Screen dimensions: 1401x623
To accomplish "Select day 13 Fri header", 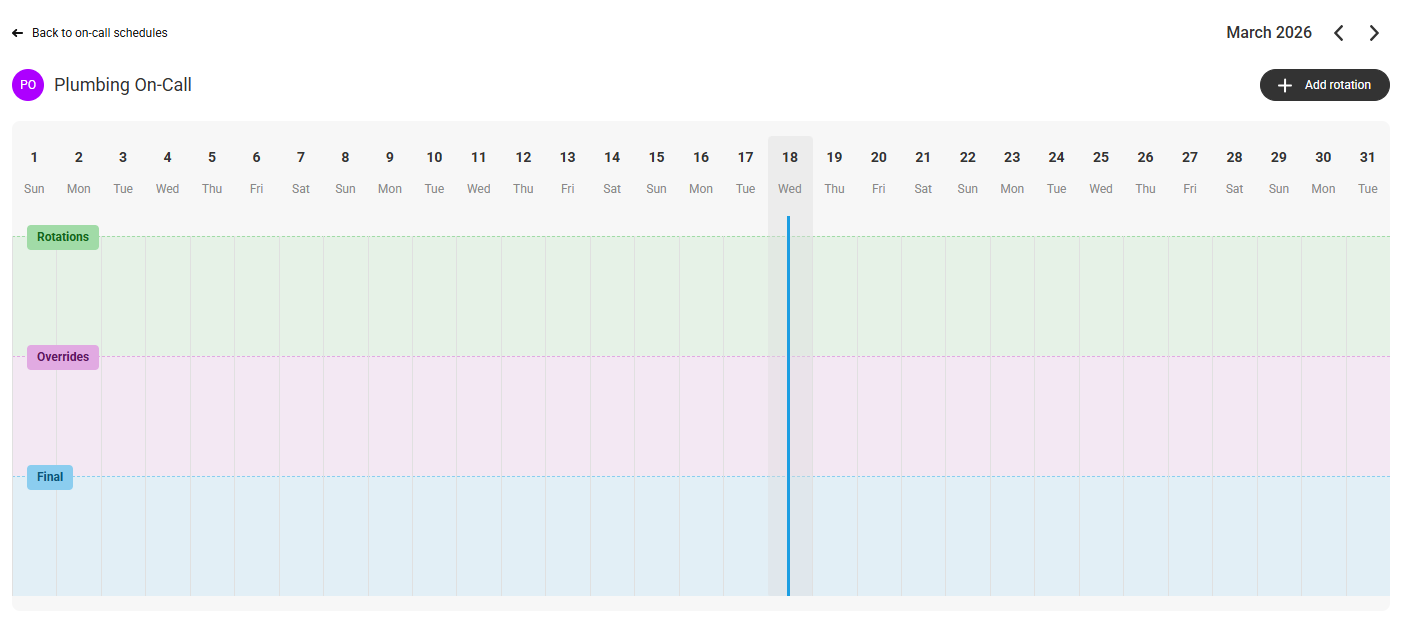I will (x=568, y=172).
